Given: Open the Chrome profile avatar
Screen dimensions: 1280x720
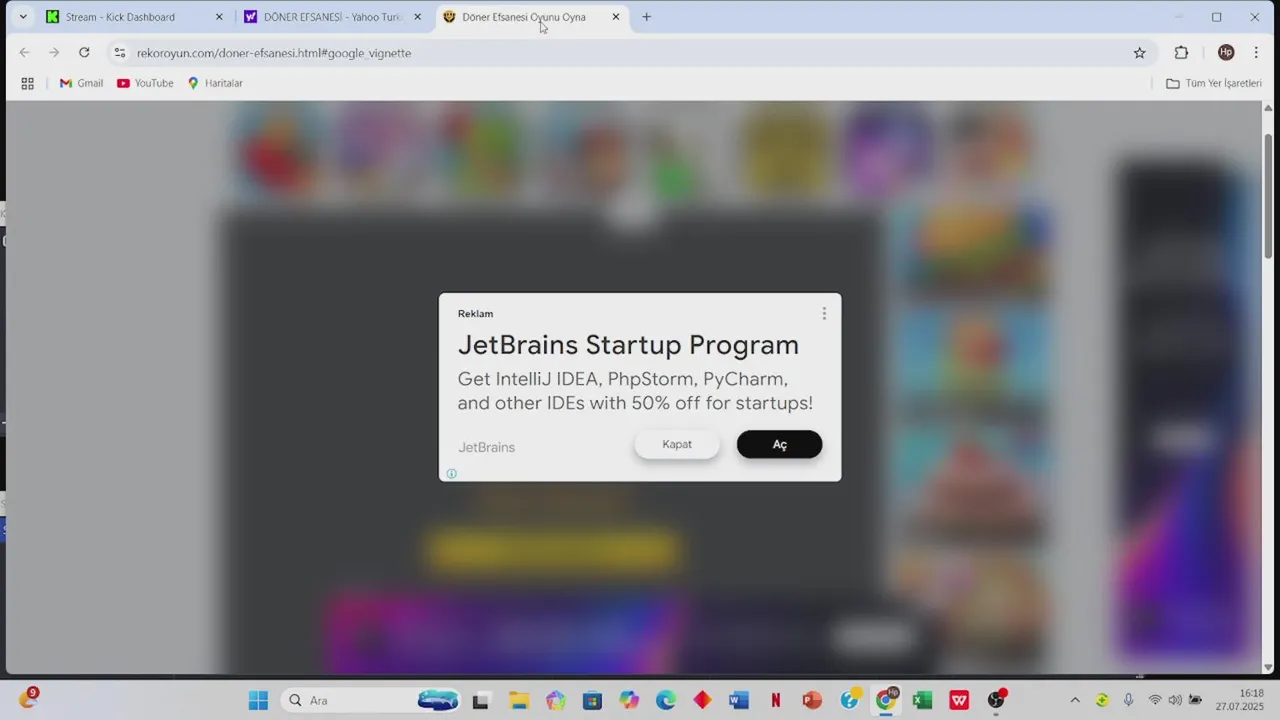Looking at the screenshot, I should [x=1226, y=53].
